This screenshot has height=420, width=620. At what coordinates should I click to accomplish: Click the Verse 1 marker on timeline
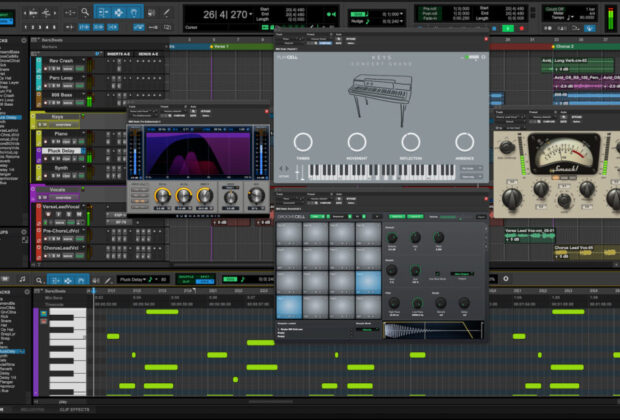coord(220,47)
